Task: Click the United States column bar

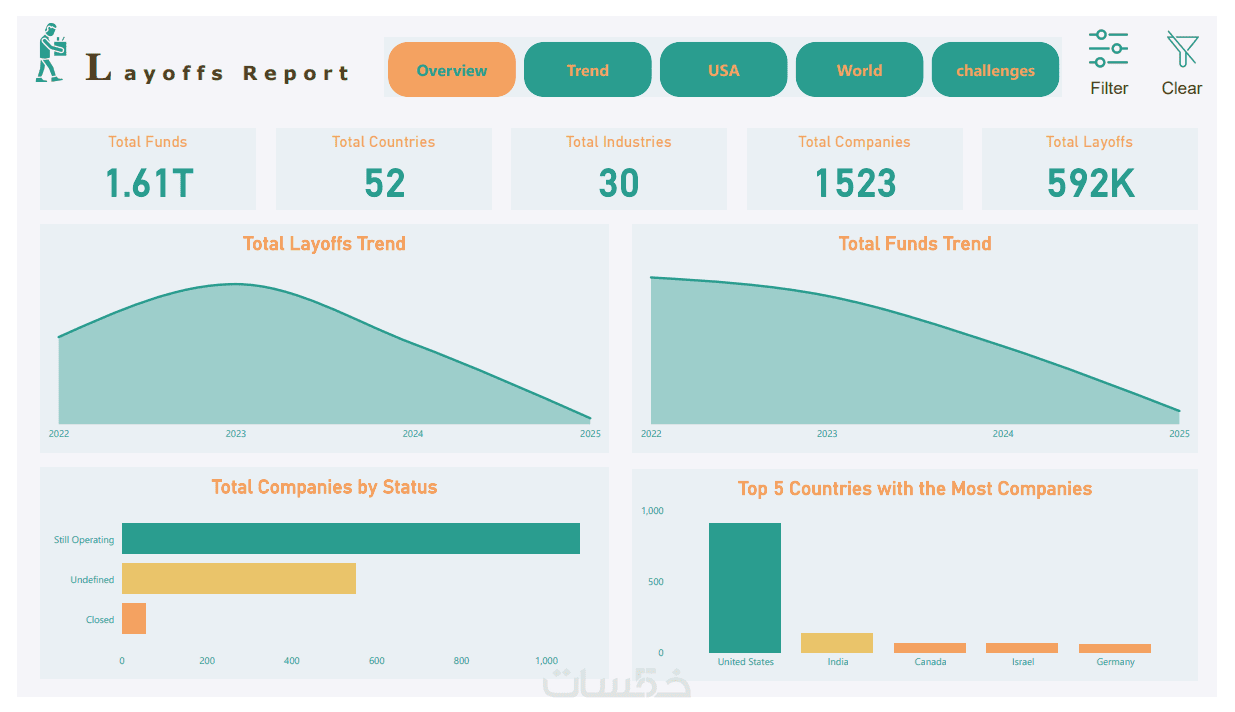Action: click(x=745, y=588)
